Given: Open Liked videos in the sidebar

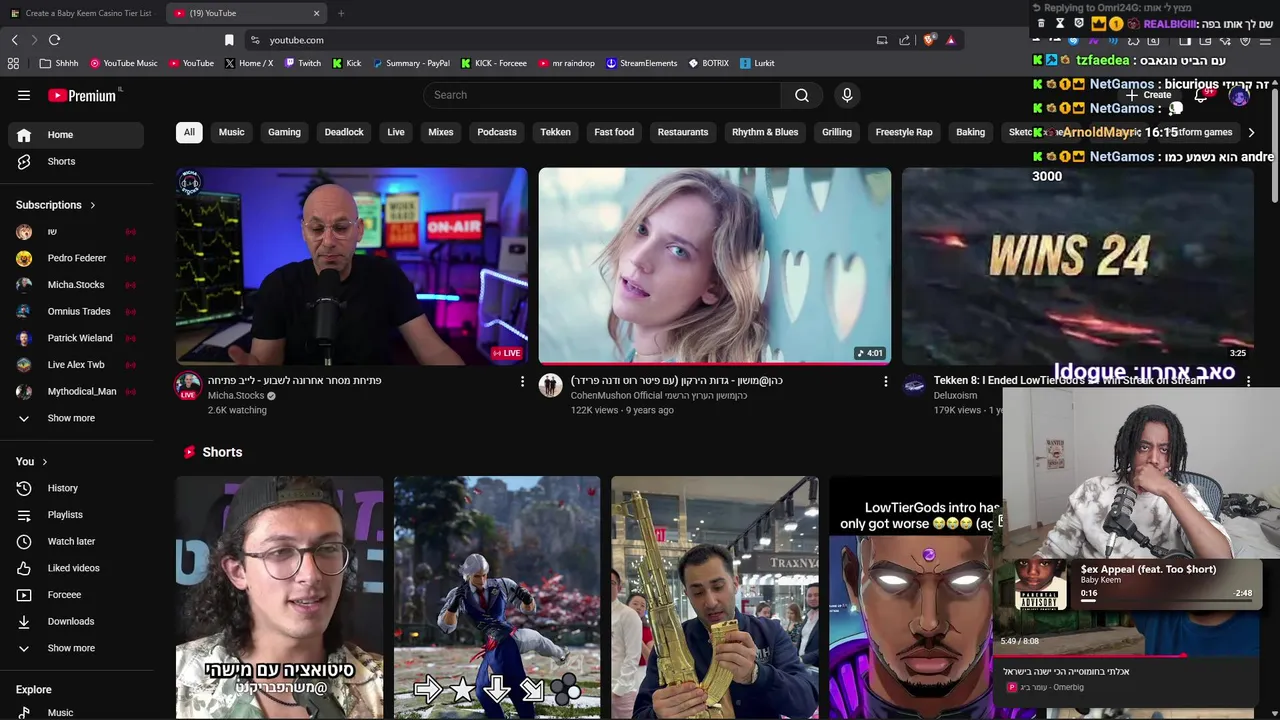Looking at the screenshot, I should [x=76, y=568].
